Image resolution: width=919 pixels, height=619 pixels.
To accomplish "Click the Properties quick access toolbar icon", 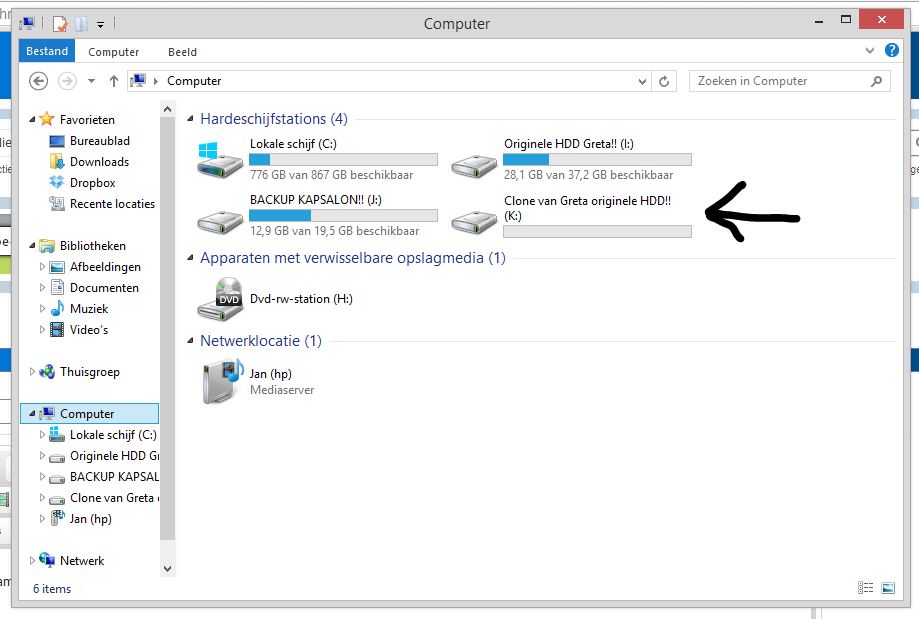I will 60,23.
